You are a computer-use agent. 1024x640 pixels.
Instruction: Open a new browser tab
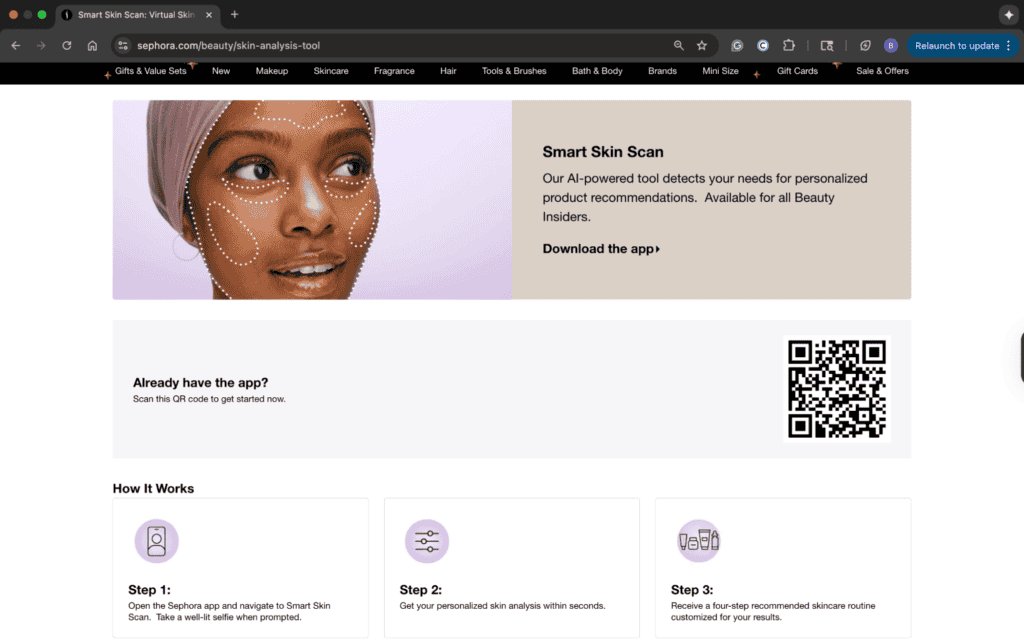click(x=234, y=14)
